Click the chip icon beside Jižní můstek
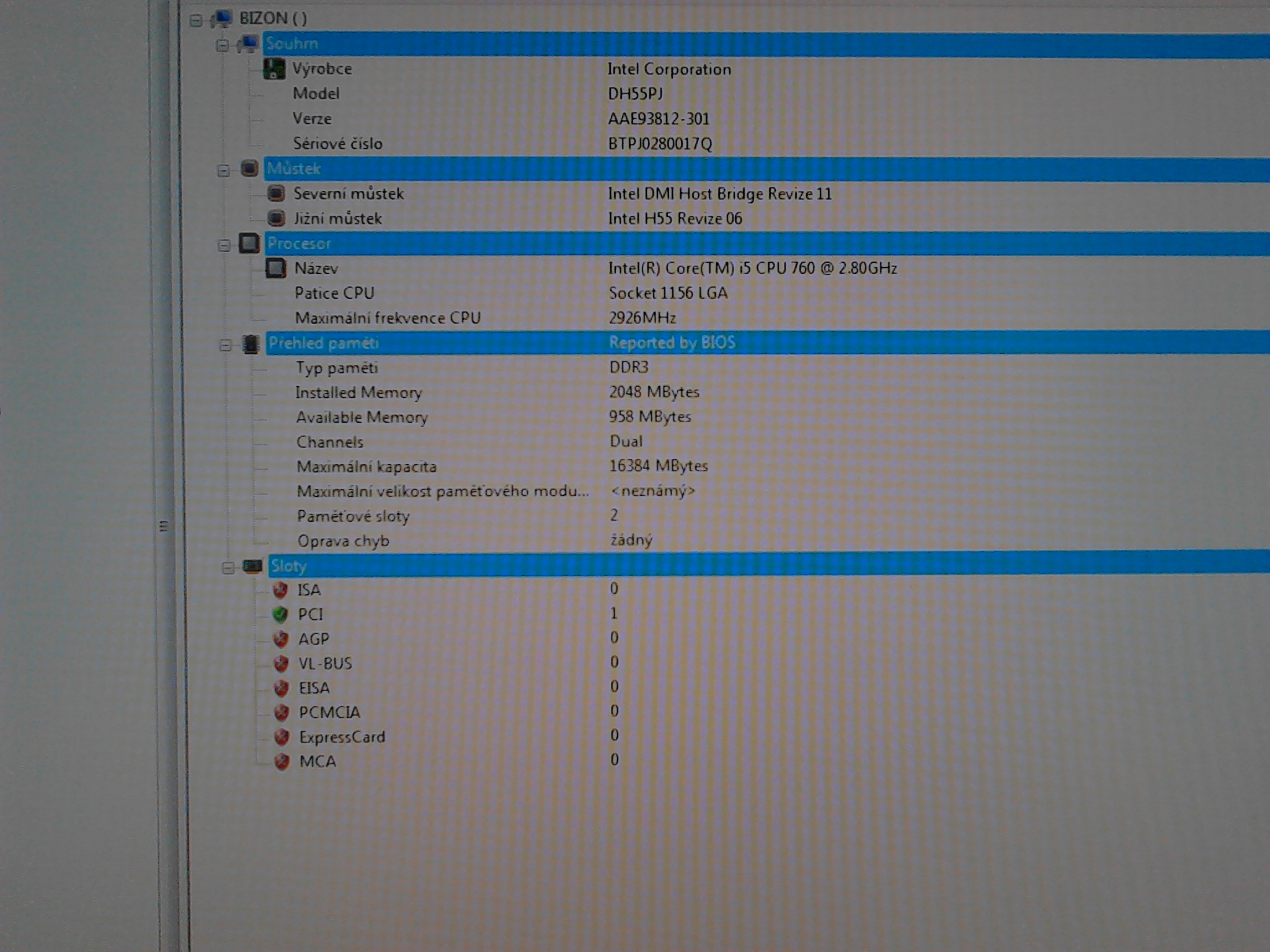Image resolution: width=1270 pixels, height=952 pixels. (x=276, y=218)
